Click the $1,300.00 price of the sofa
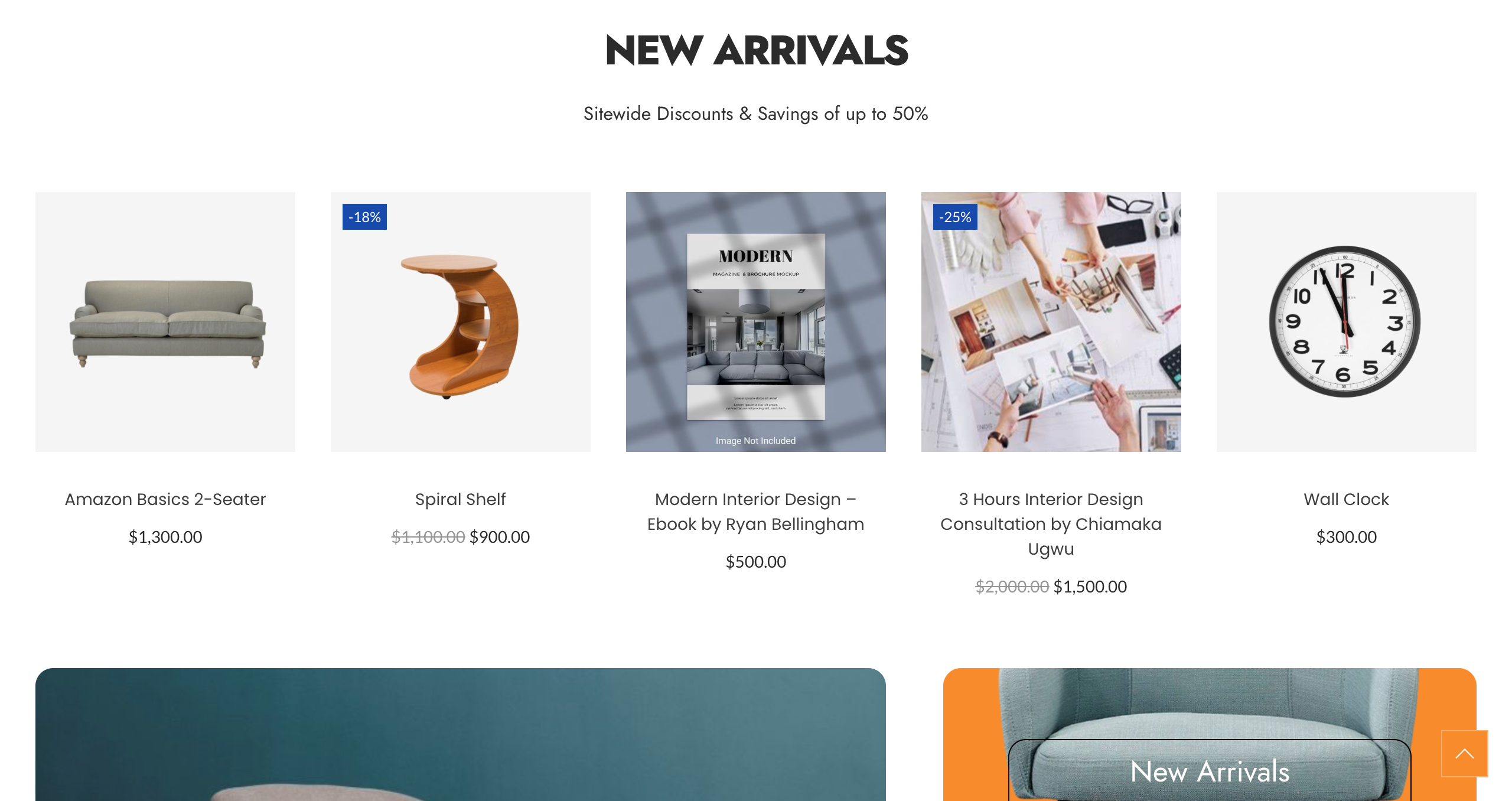Image resolution: width=1512 pixels, height=801 pixels. tap(165, 537)
